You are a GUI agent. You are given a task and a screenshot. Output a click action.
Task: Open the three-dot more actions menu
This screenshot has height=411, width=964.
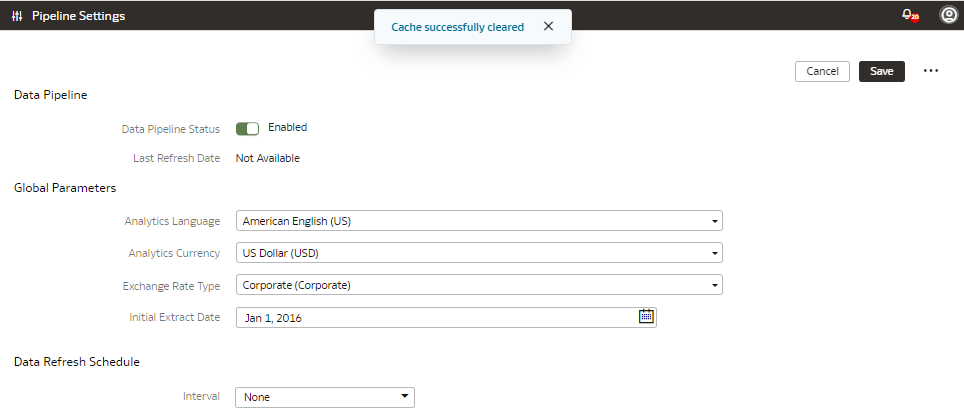point(931,71)
